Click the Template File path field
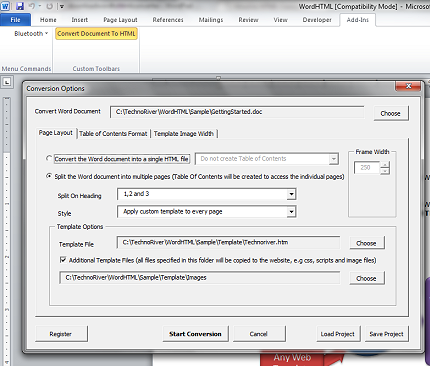Screen dimensions: 430x366 (x=229, y=242)
